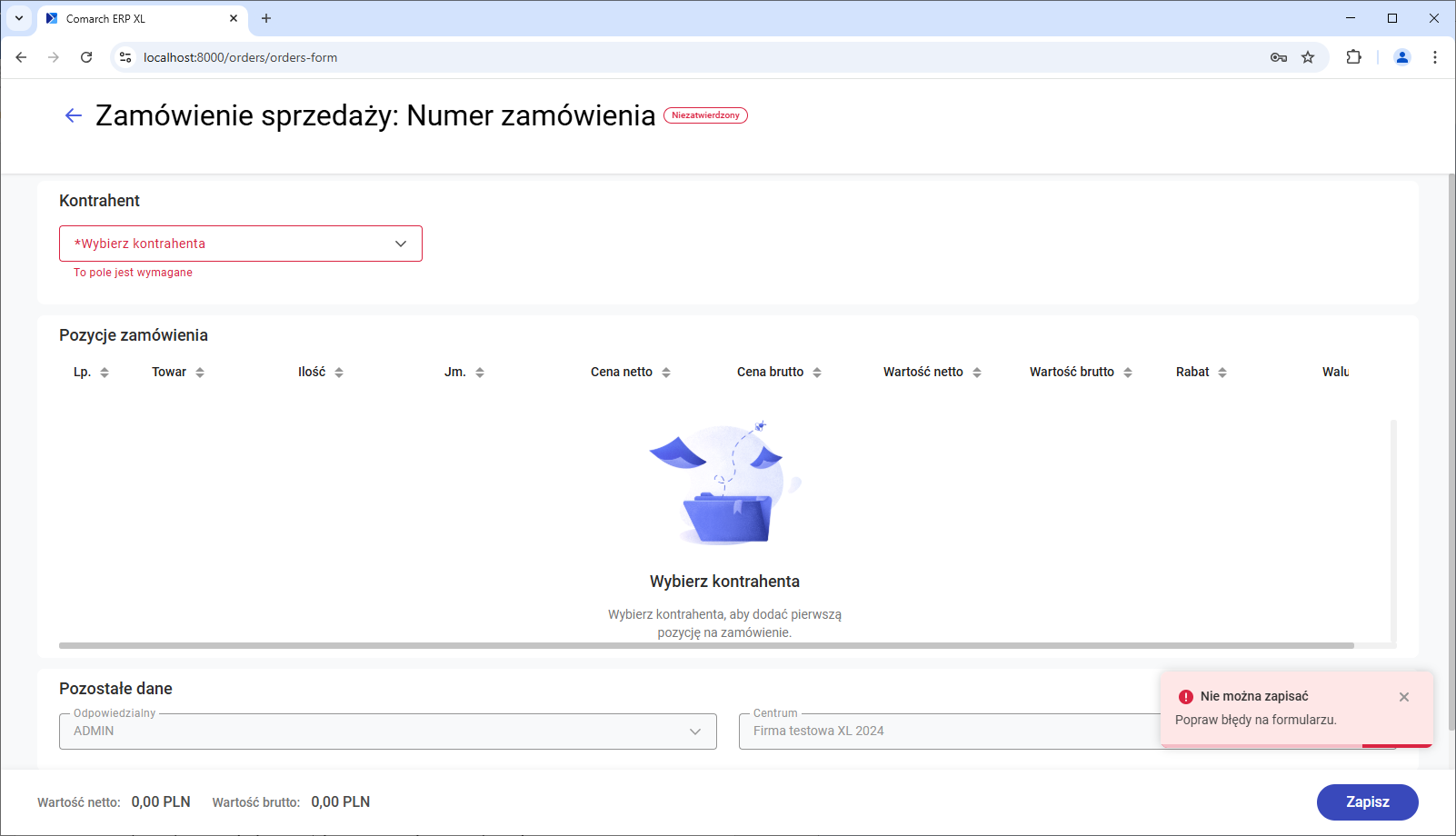Open the browser three-dot menu
Screen dimensions: 1456x836
pos(1435,56)
